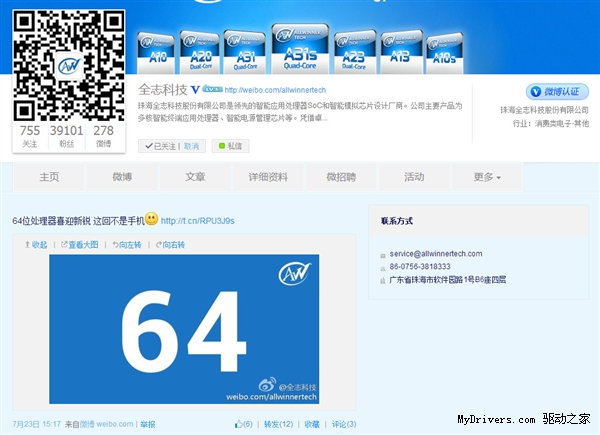Click 取消 to unfollow
The image size is (600, 435).
191,146
